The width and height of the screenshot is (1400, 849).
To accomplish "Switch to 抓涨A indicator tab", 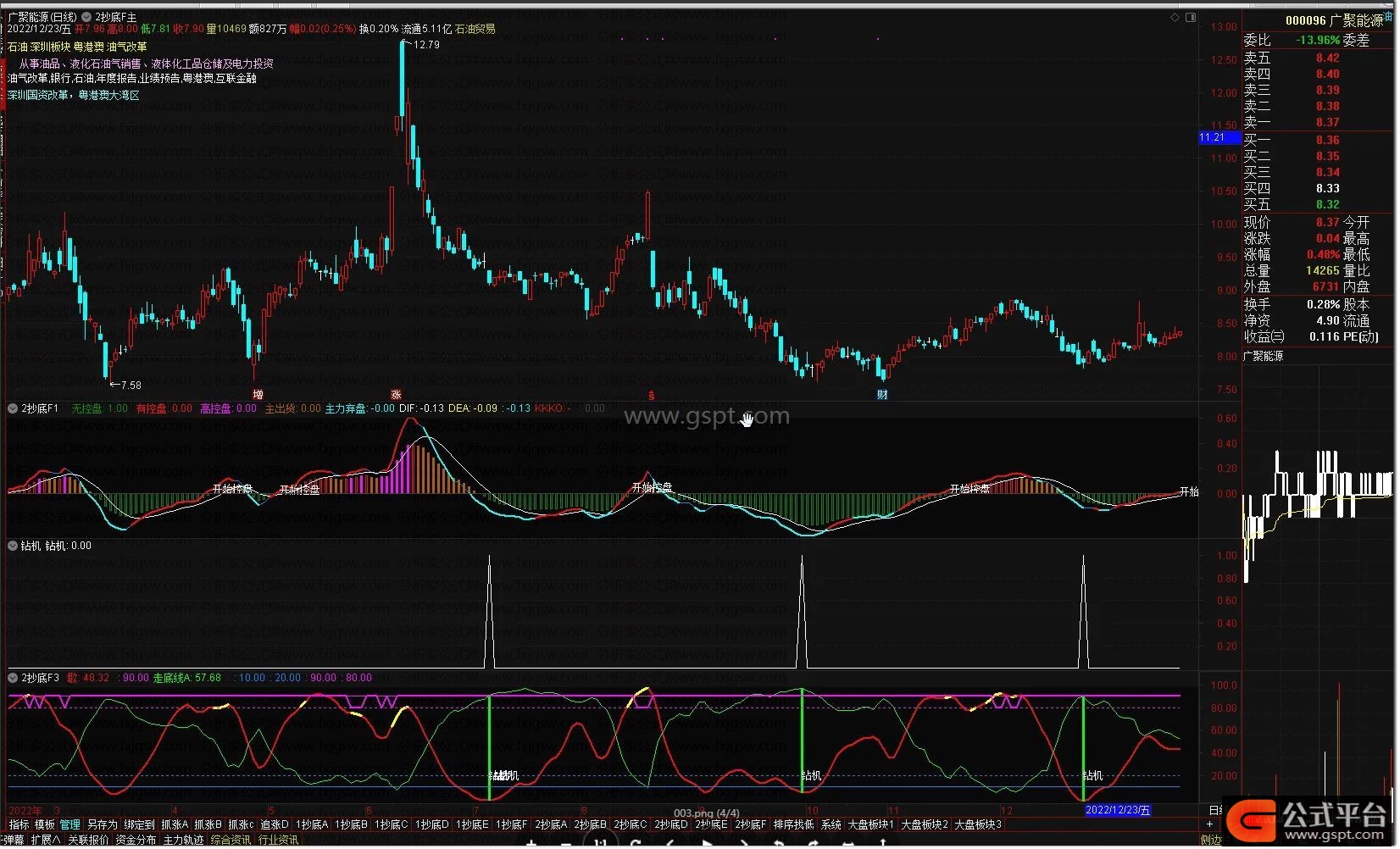I will (174, 825).
